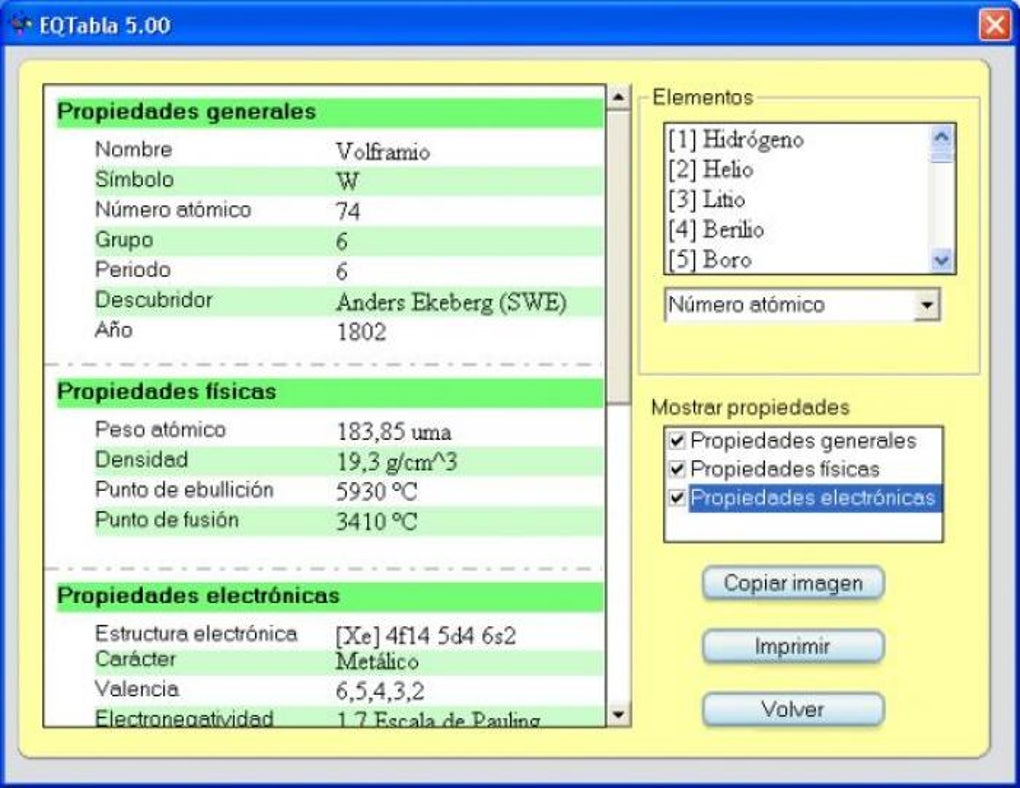
Task: Click the properties panel scrollbar thumb
Action: 618,257
